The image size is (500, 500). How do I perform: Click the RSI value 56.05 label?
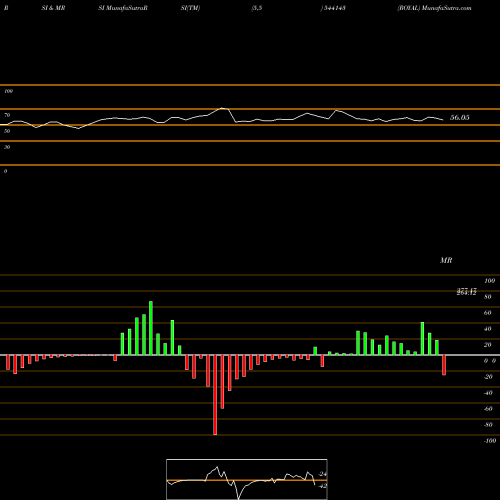[459, 117]
